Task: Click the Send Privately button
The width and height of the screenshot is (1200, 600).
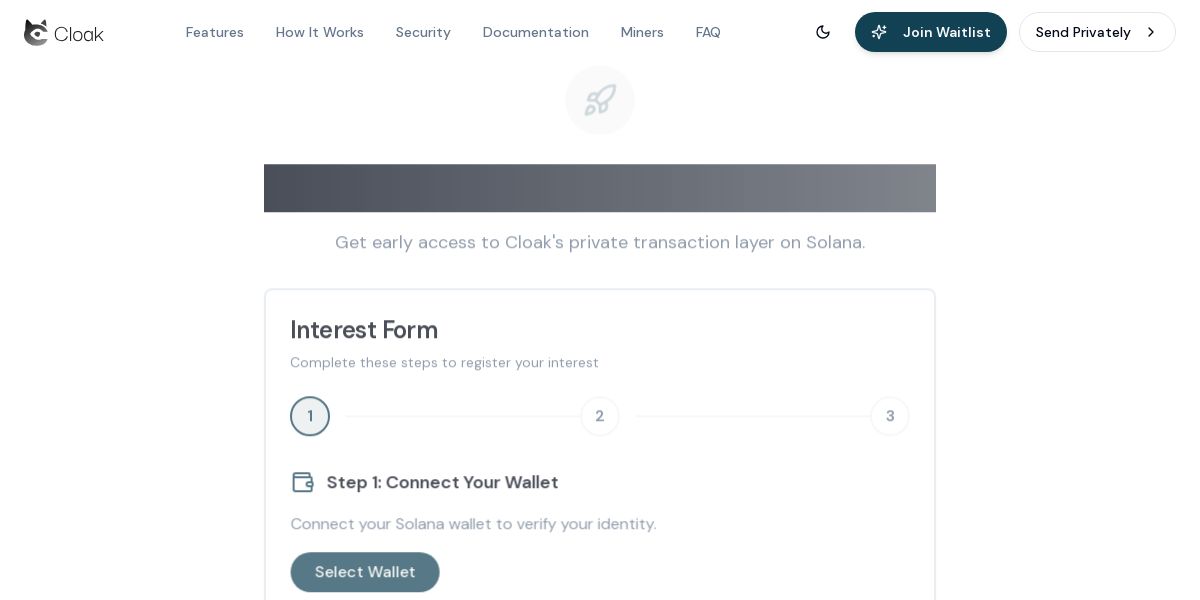Action: point(1083,32)
